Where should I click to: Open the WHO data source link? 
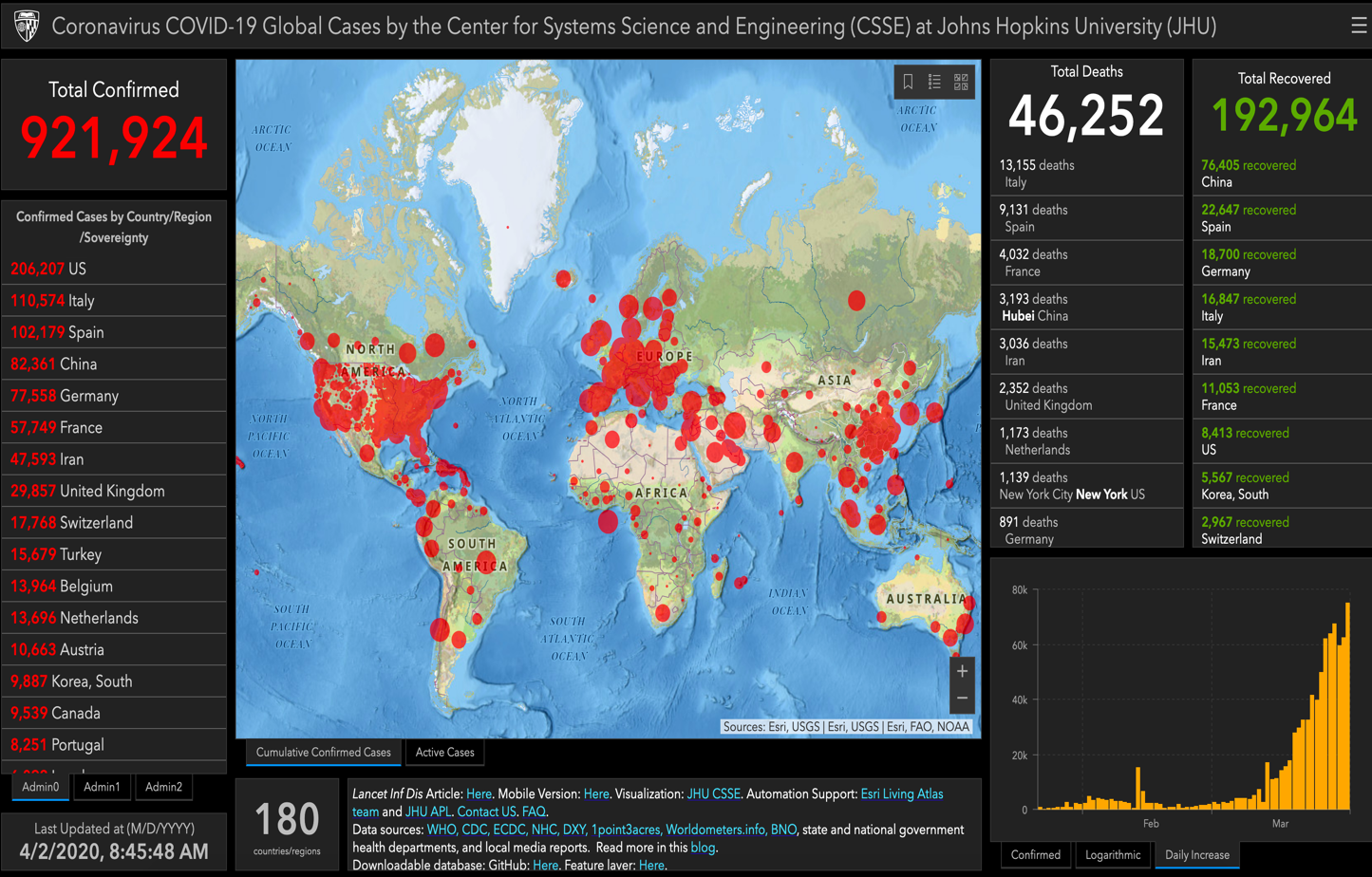(442, 830)
